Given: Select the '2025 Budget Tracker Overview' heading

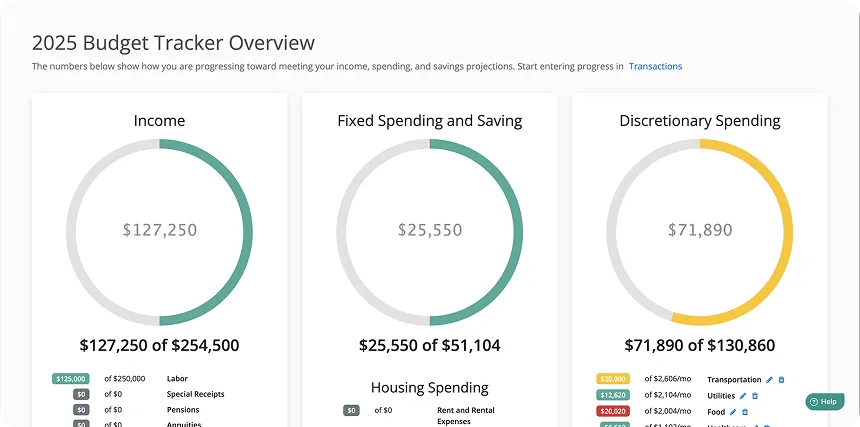Looking at the screenshot, I should [x=173, y=43].
